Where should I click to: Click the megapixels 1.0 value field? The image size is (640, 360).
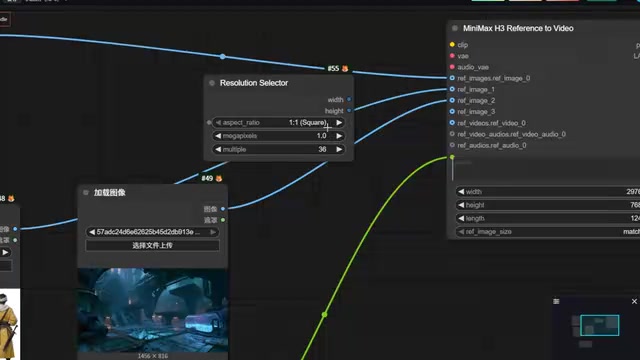click(278, 136)
